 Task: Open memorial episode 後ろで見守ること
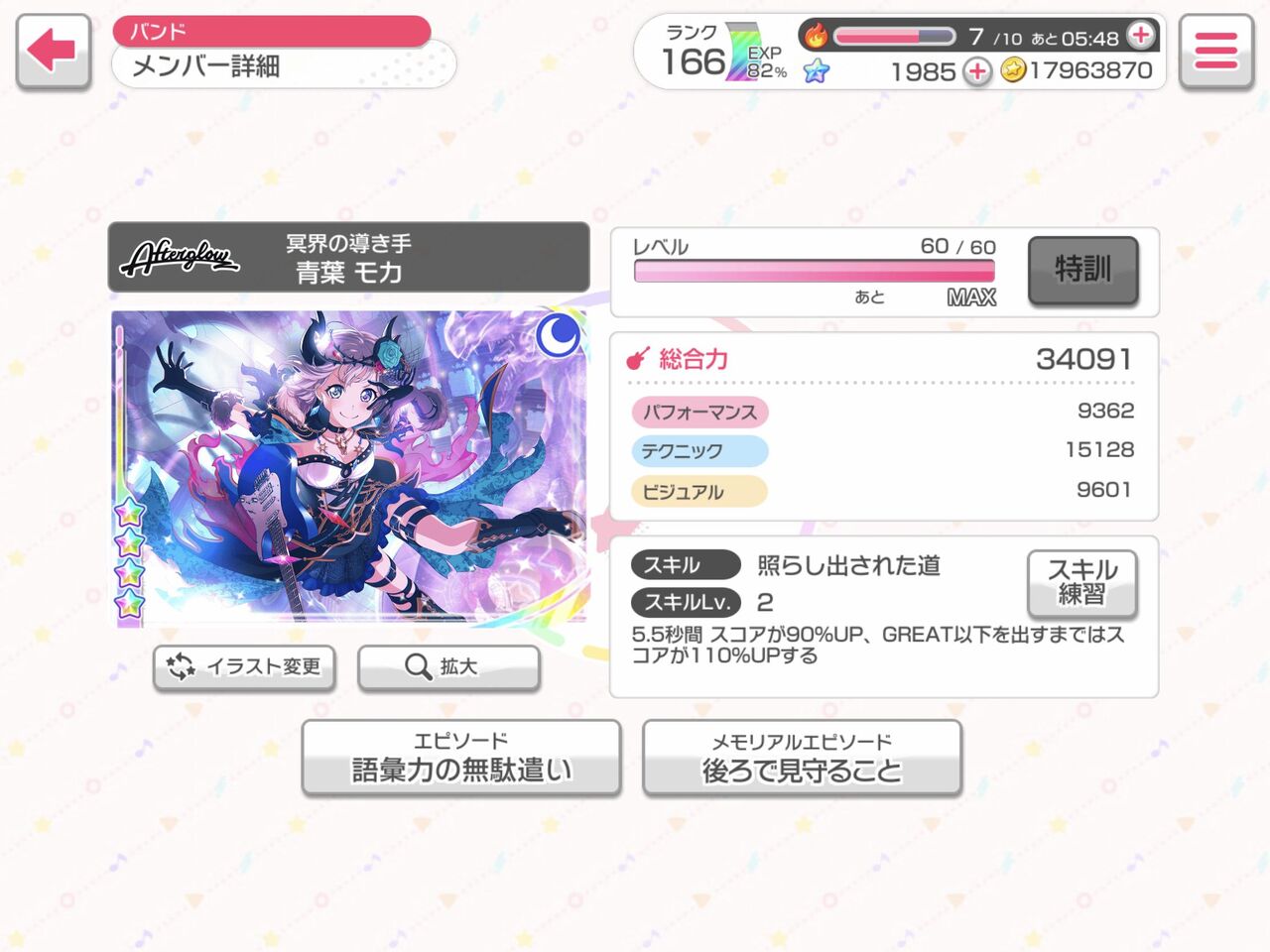click(x=803, y=758)
